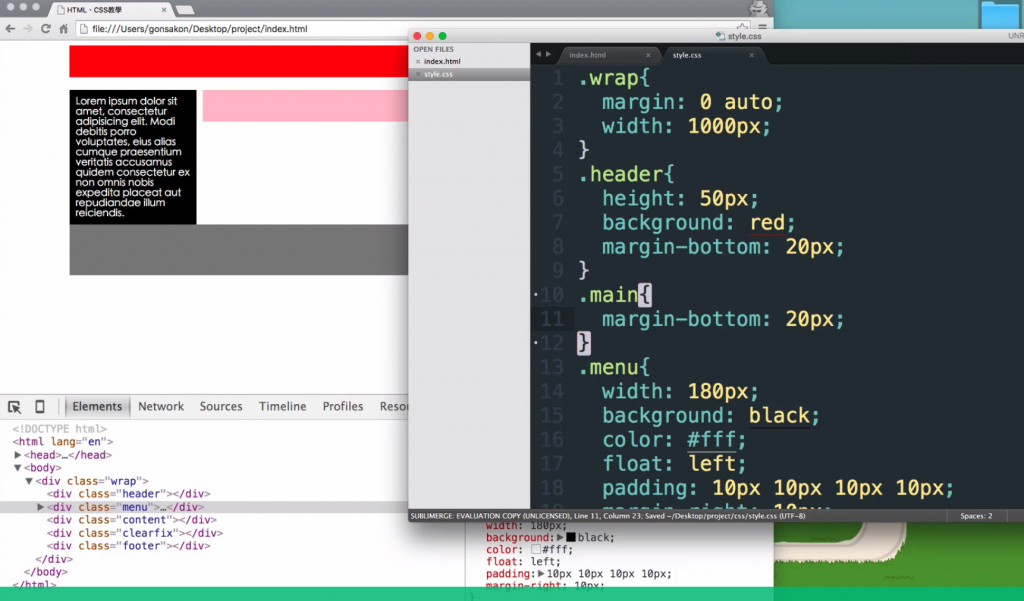Switch to the Elements tab in DevTools
Viewport: 1024px width, 601px height.
97,406
